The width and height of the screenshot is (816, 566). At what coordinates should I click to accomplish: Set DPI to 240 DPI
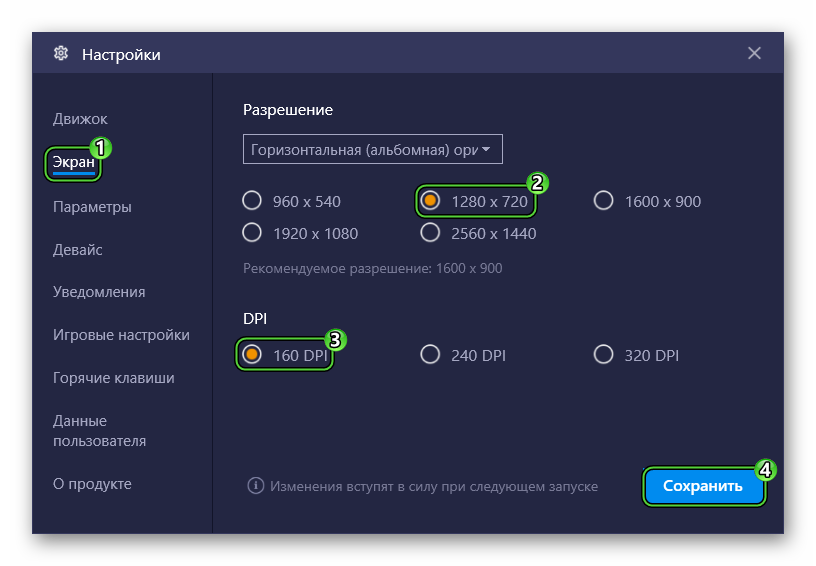coord(430,355)
